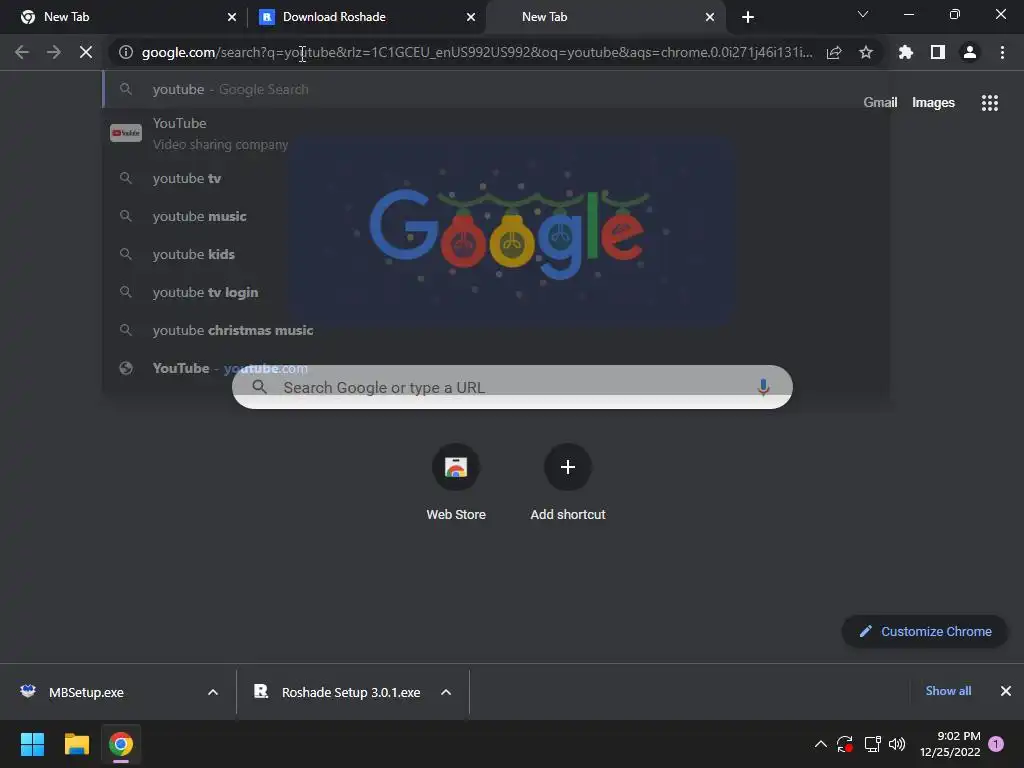The width and height of the screenshot is (1024, 768).
Task: Pick the 'youtube tv login' suggestion
Action: 495,292
